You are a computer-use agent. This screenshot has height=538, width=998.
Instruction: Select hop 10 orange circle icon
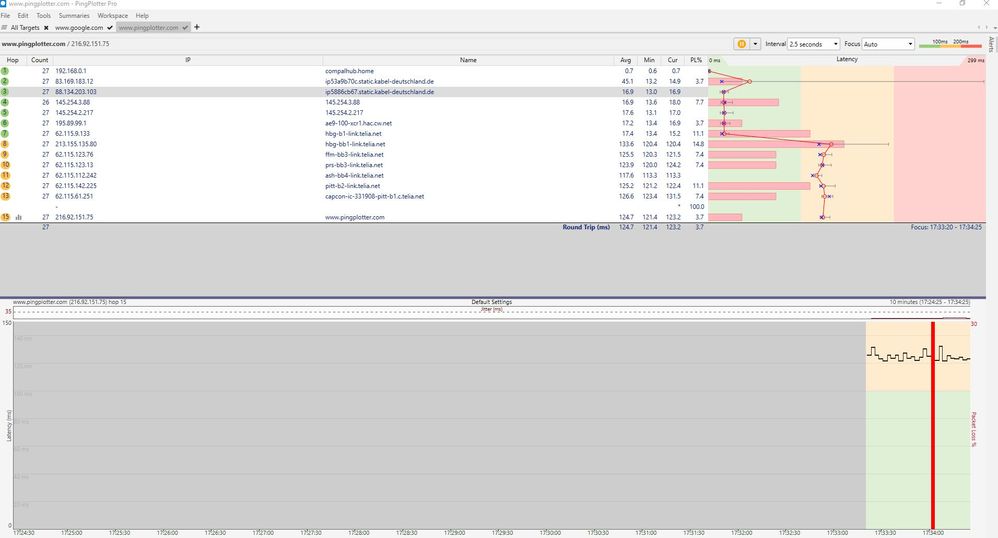(x=5, y=164)
